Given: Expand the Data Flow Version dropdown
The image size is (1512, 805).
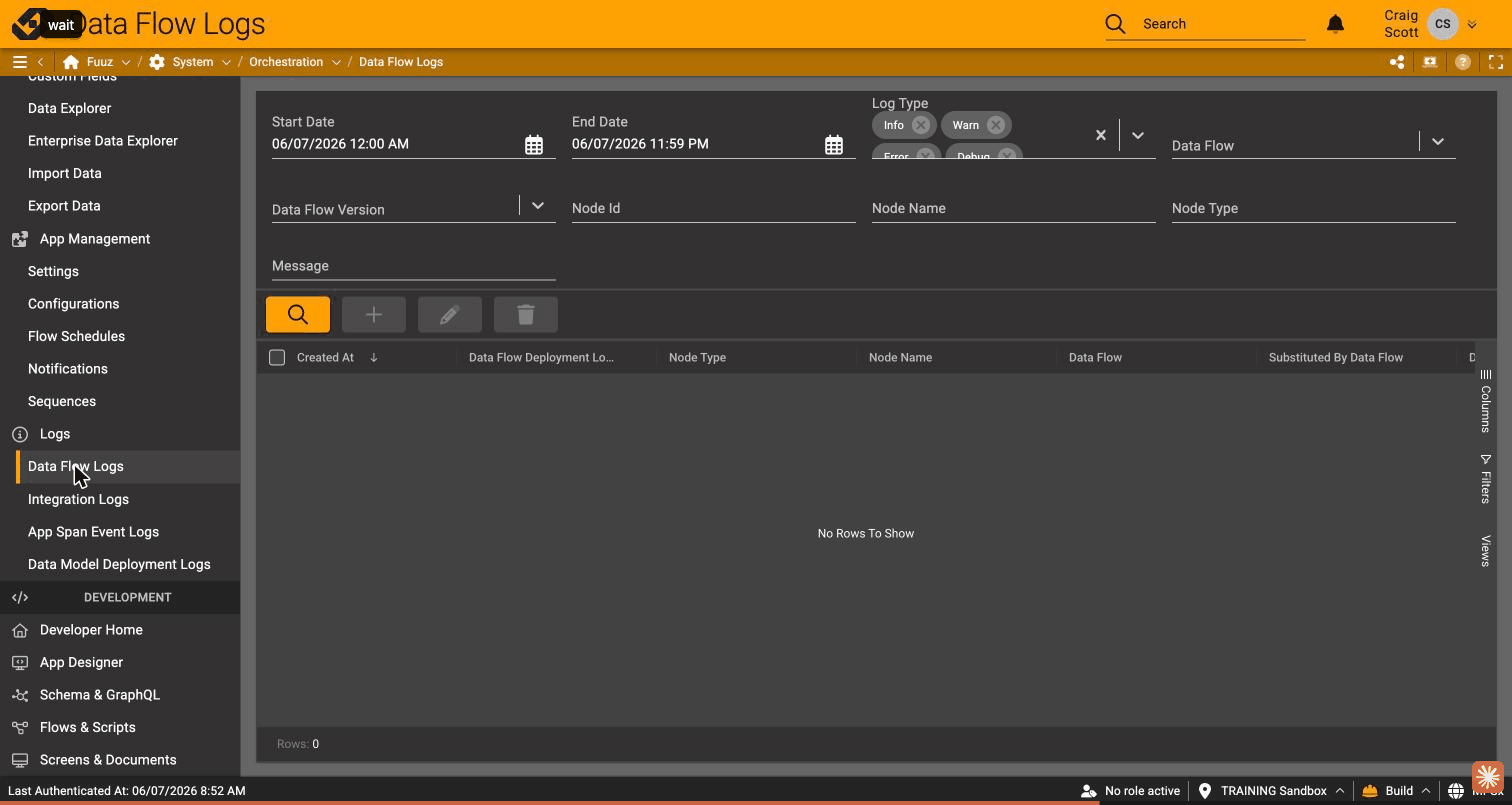Looking at the screenshot, I should tap(538, 206).
